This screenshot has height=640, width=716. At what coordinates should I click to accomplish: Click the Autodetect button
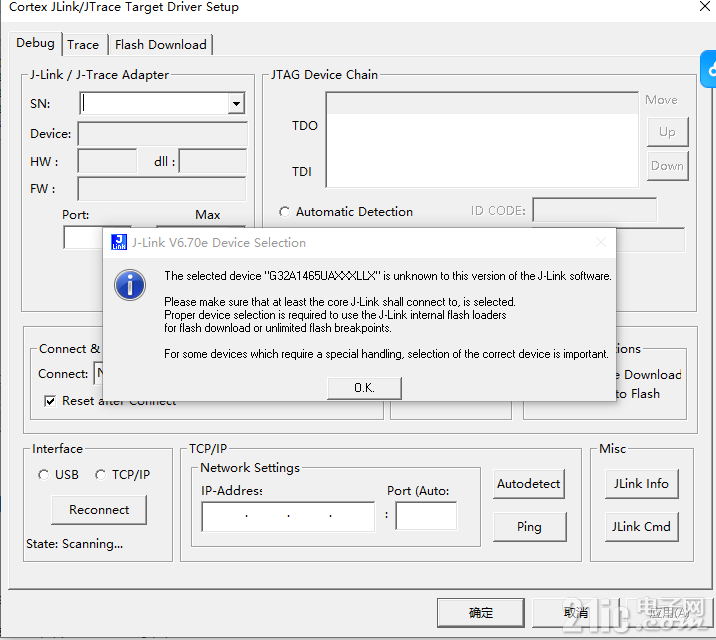[x=529, y=484]
